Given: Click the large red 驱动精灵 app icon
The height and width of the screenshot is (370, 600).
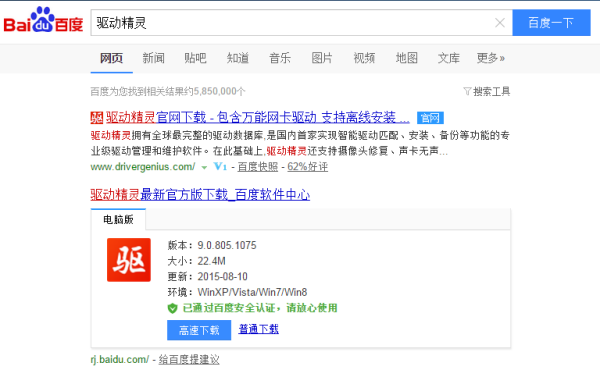Looking at the screenshot, I should coord(129,260).
